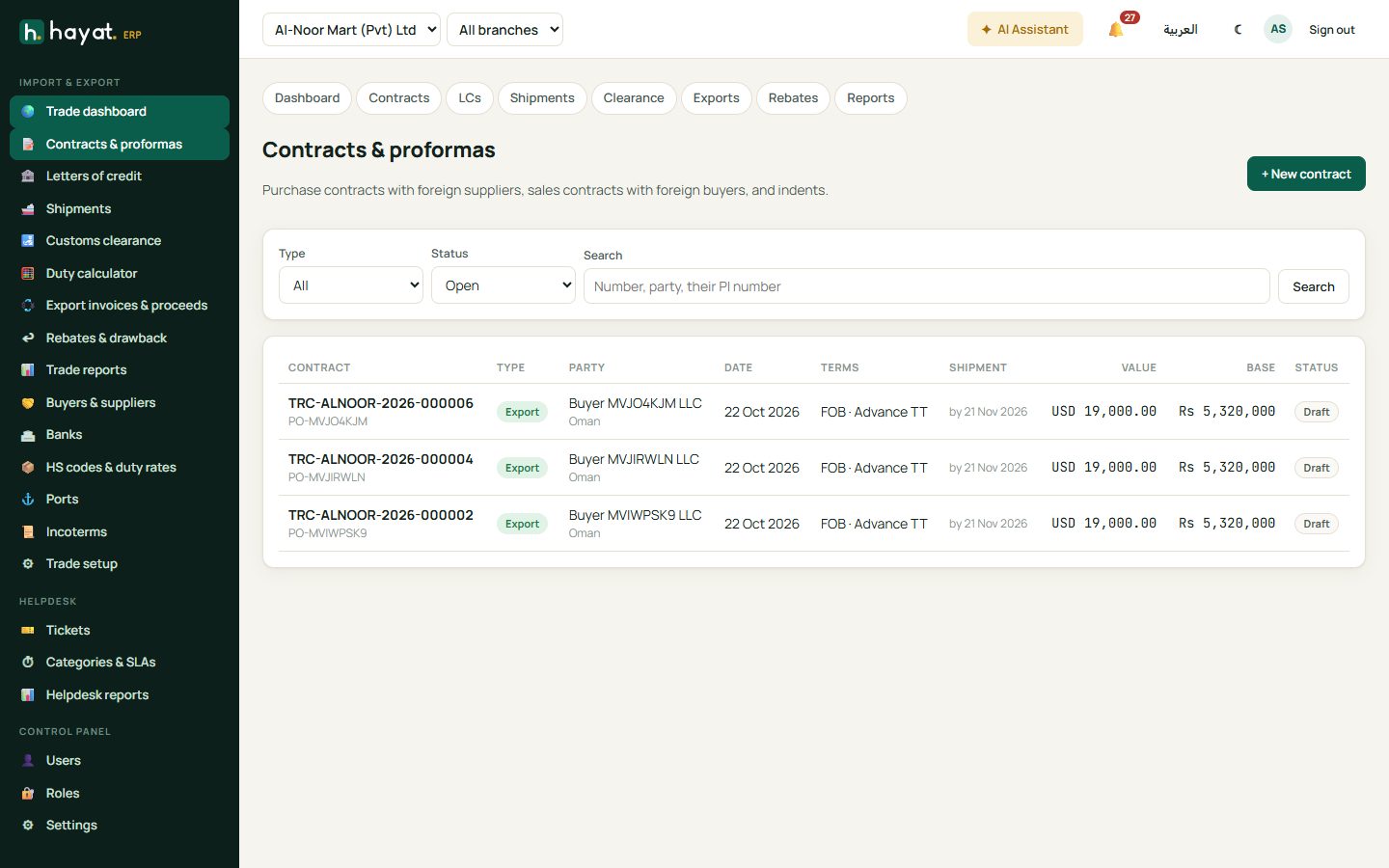The height and width of the screenshot is (868, 1389).
Task: Click the Customs clearance icon
Action: 28,241
